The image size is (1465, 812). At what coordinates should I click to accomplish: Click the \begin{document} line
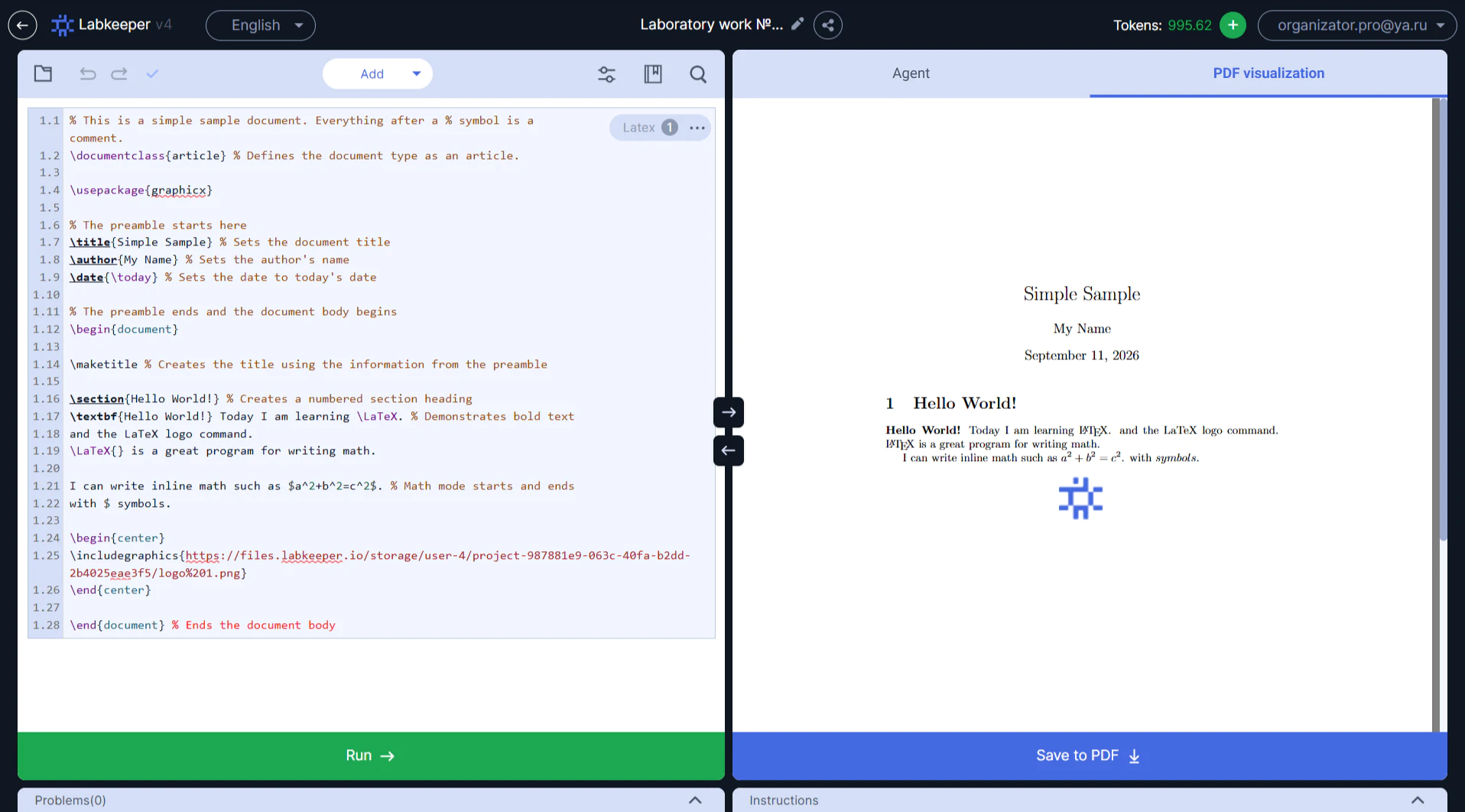(124, 329)
